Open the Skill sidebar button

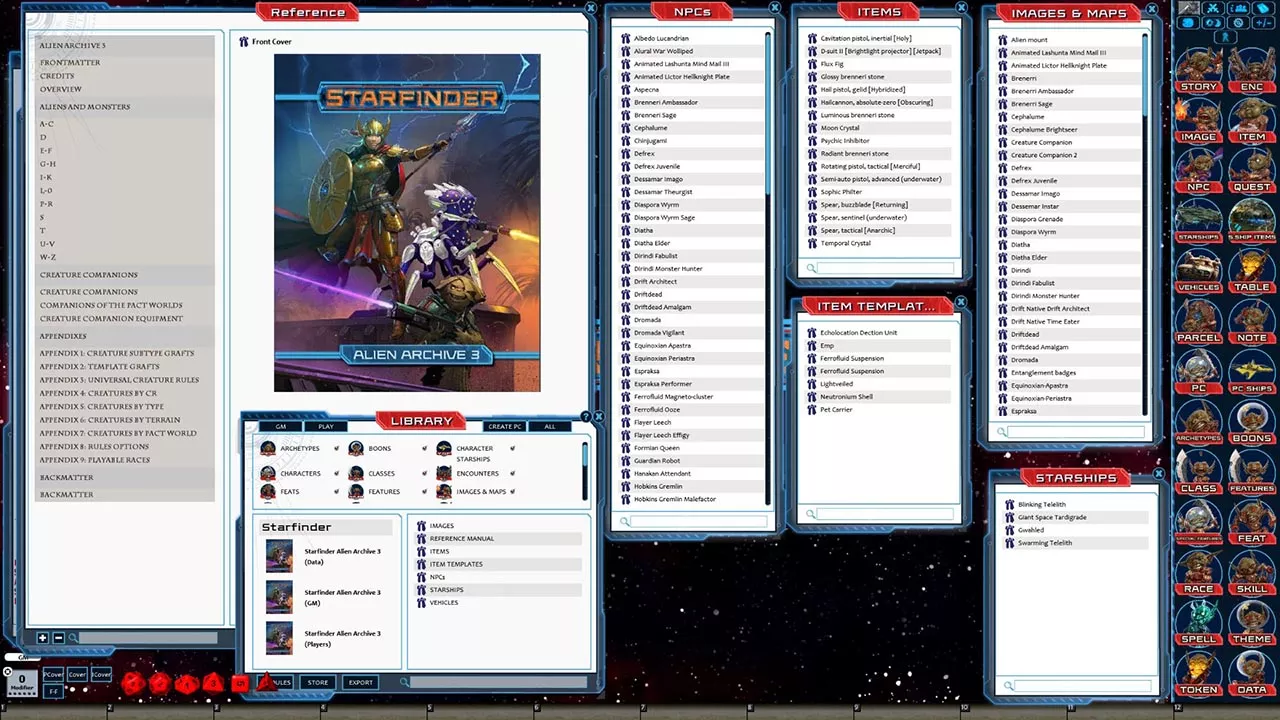coord(1251,572)
